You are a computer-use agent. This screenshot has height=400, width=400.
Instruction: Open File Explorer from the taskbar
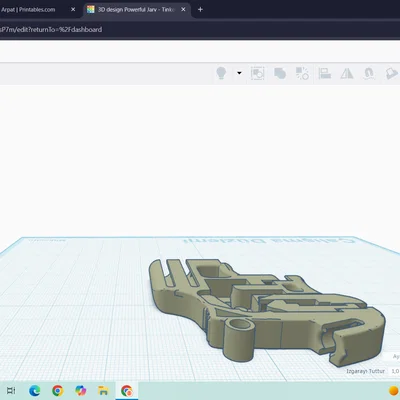[103, 390]
